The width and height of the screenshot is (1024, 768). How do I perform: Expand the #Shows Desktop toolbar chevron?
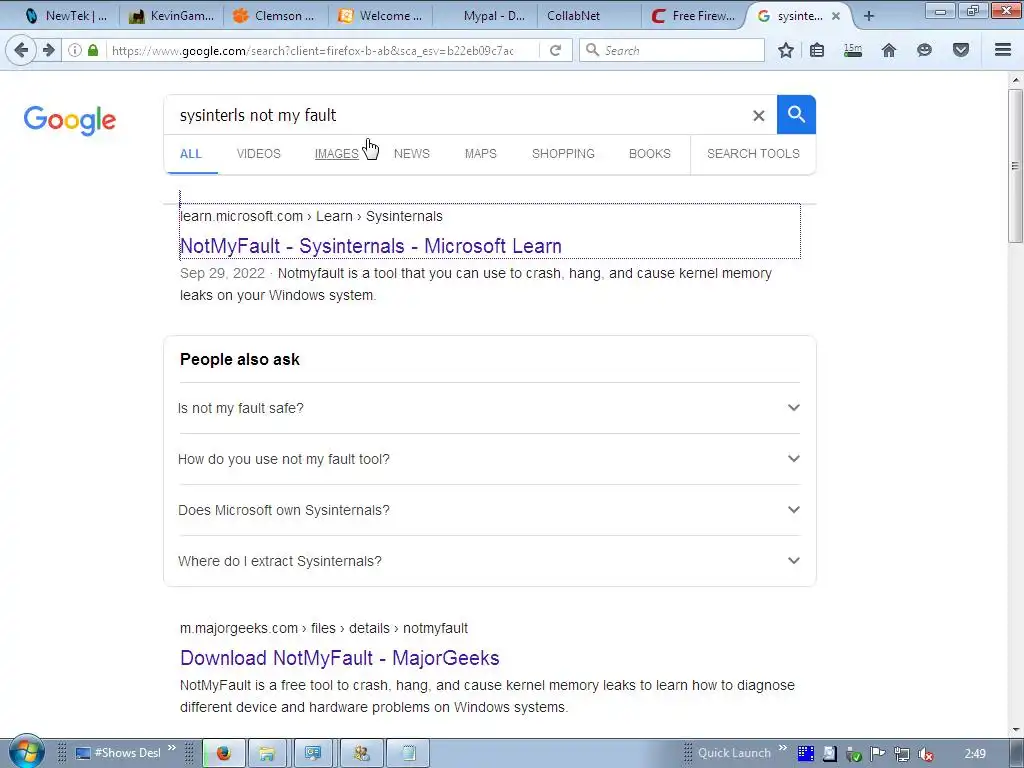coord(172,748)
